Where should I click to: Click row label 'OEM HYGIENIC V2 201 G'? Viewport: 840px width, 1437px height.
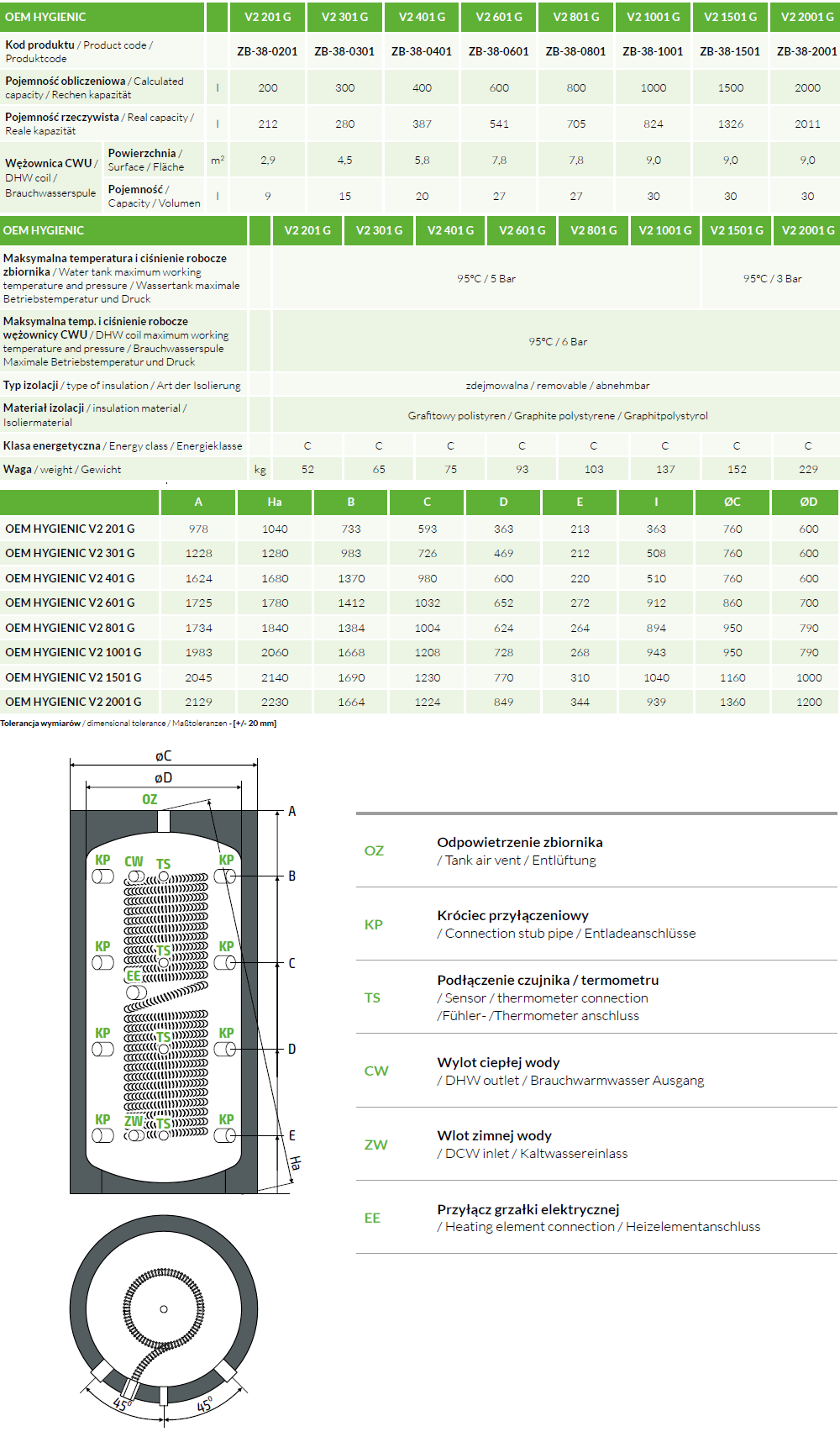point(70,529)
